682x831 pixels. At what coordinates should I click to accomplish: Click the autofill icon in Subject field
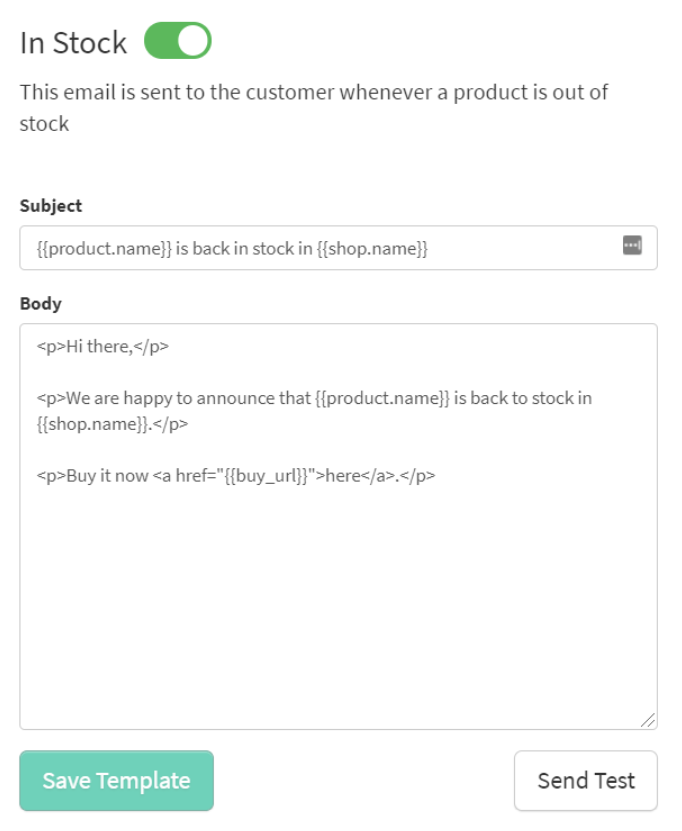[x=632, y=245]
